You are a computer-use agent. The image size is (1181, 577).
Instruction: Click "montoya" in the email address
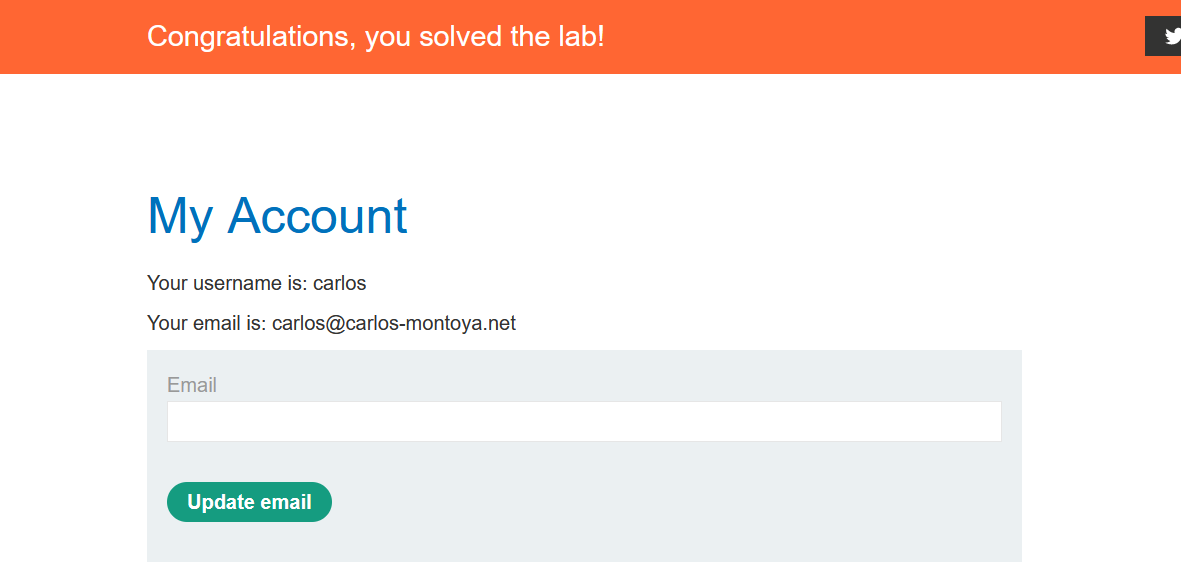[444, 323]
